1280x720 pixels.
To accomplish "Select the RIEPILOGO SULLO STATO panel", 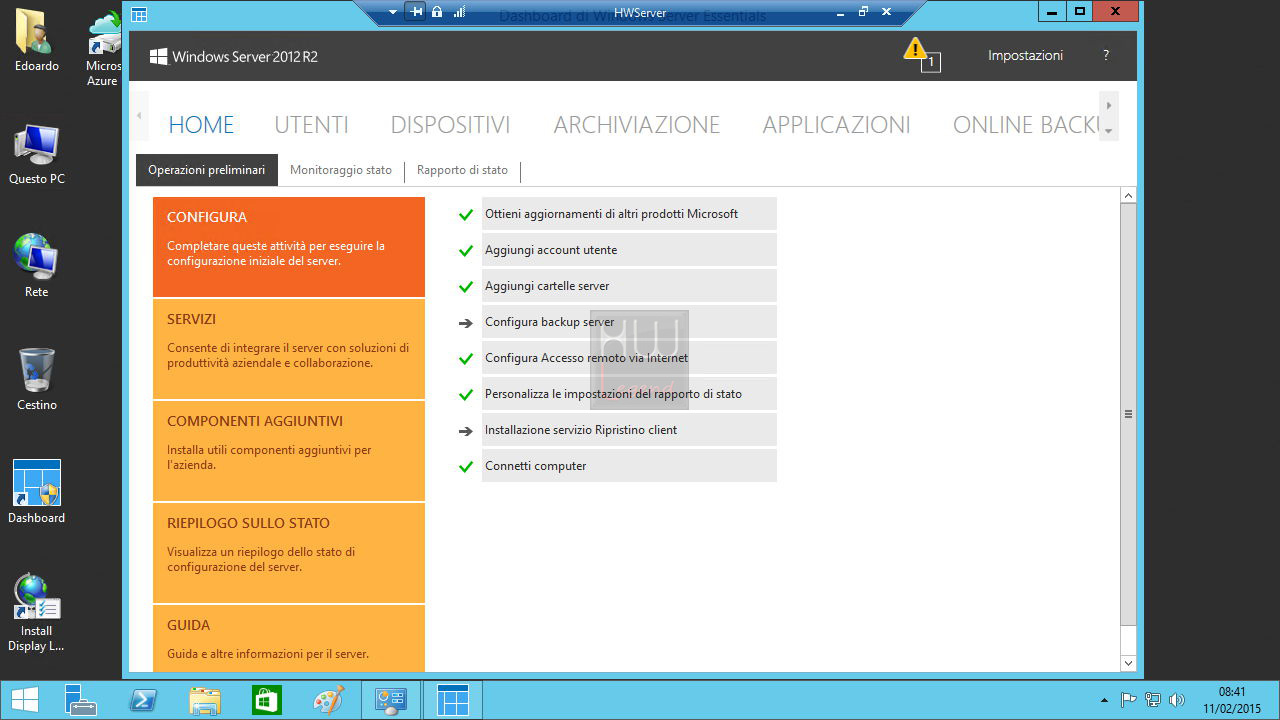I will click(289, 553).
